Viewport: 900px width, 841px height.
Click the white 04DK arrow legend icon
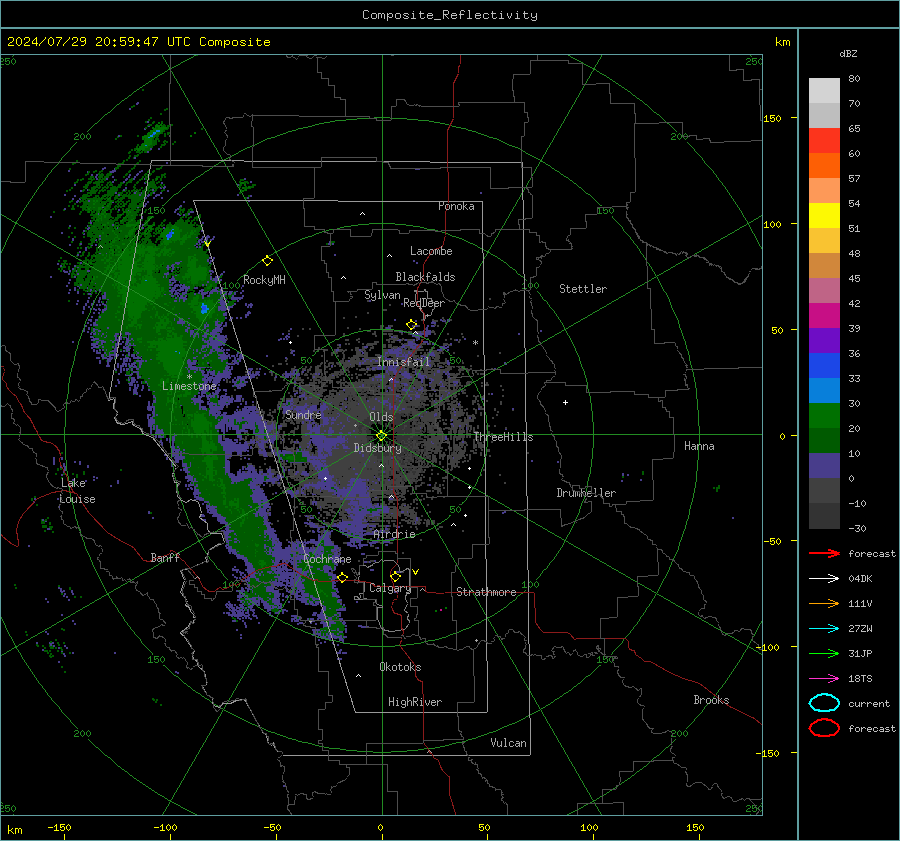click(x=824, y=578)
